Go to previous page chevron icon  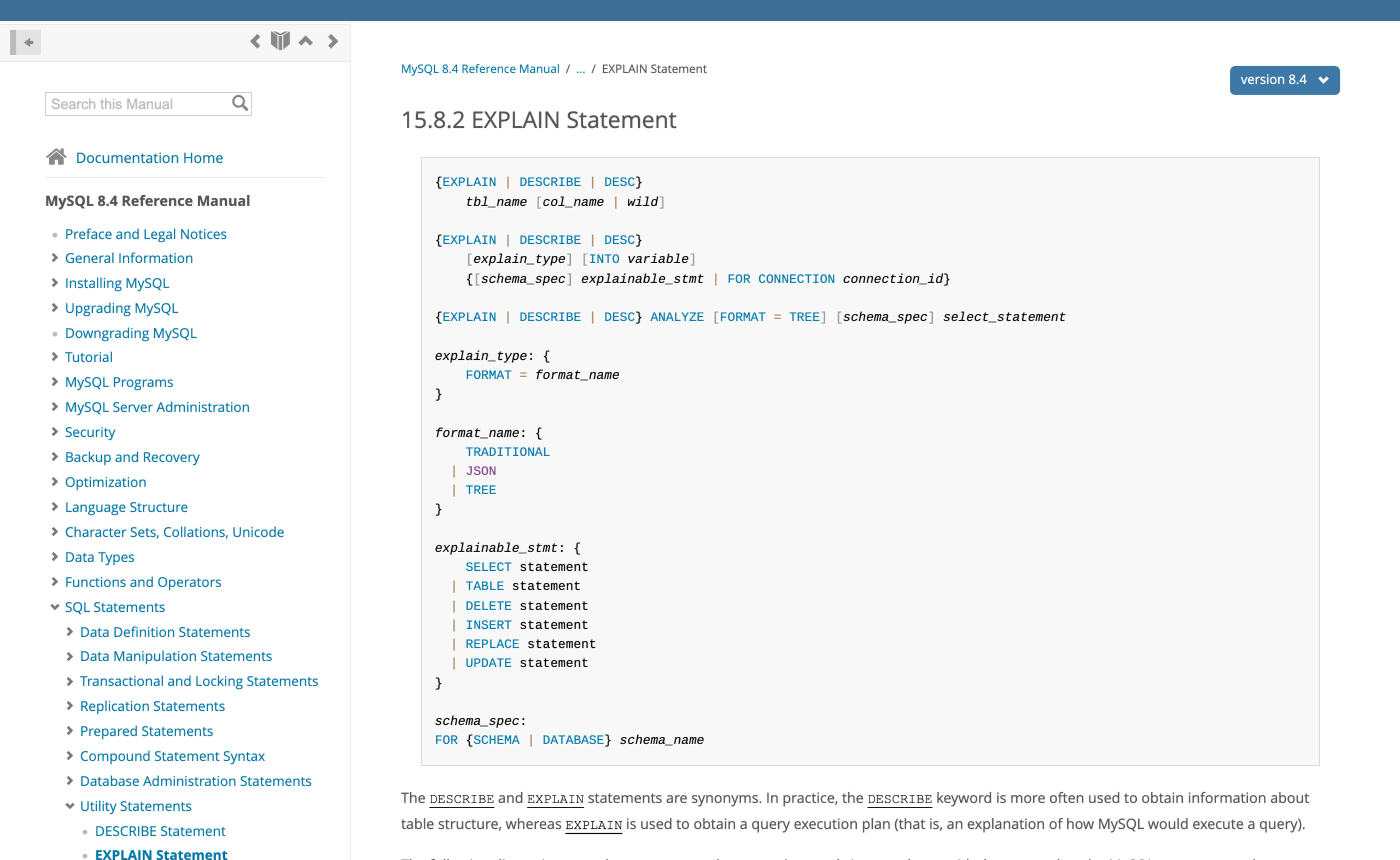pyautogui.click(x=255, y=41)
